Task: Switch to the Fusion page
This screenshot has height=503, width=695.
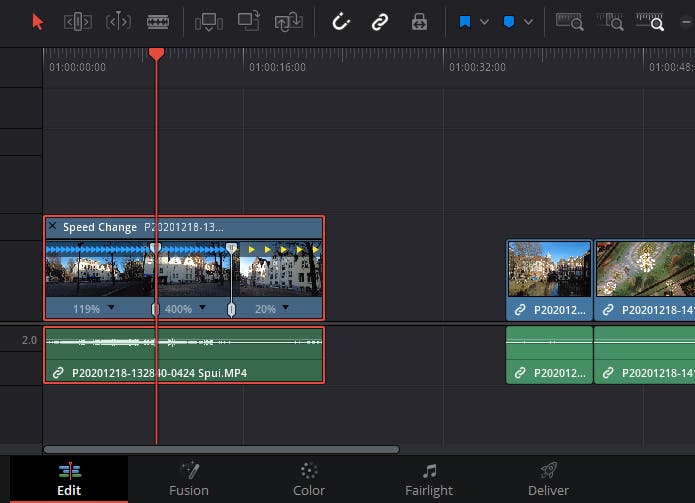Action: [x=189, y=479]
